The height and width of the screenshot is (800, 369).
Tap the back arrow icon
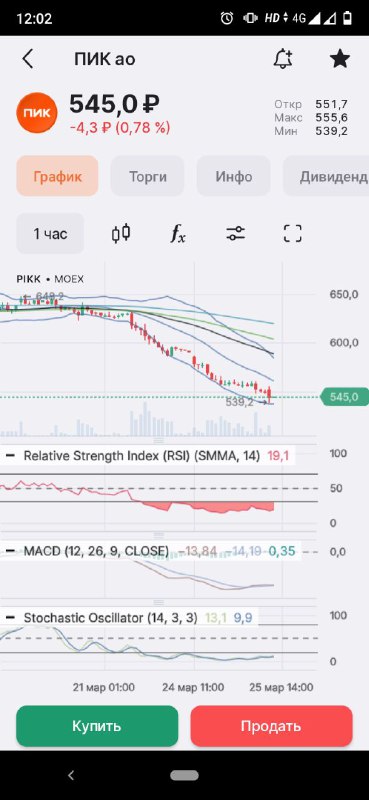(x=28, y=59)
